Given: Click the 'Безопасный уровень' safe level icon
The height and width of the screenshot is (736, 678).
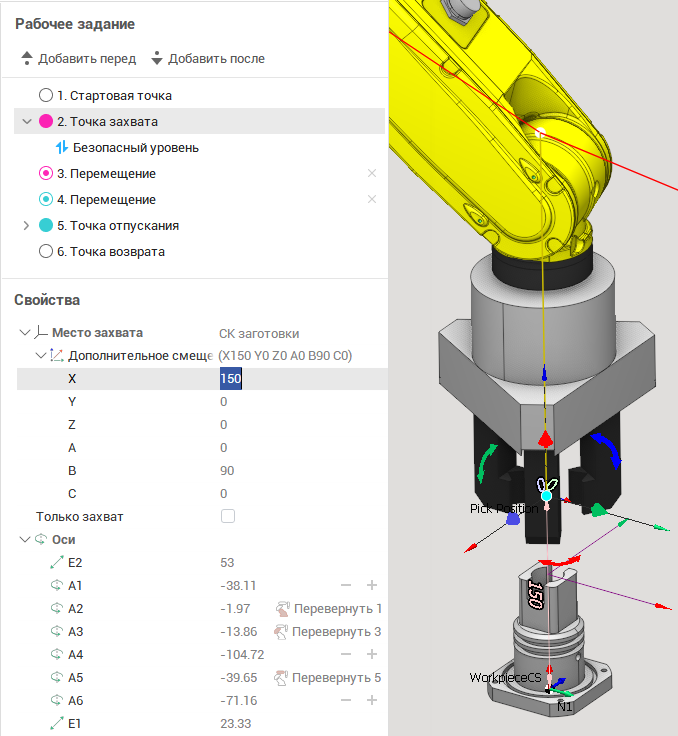Looking at the screenshot, I should [62, 148].
